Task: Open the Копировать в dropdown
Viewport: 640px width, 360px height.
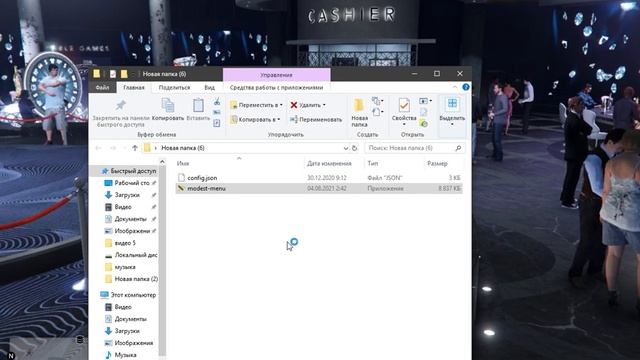Action: [256, 120]
